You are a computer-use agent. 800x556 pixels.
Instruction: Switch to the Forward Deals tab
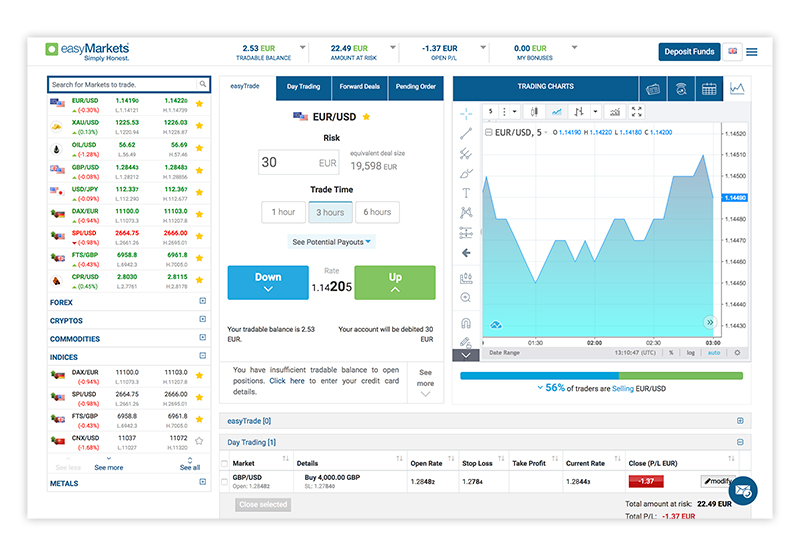(x=360, y=87)
